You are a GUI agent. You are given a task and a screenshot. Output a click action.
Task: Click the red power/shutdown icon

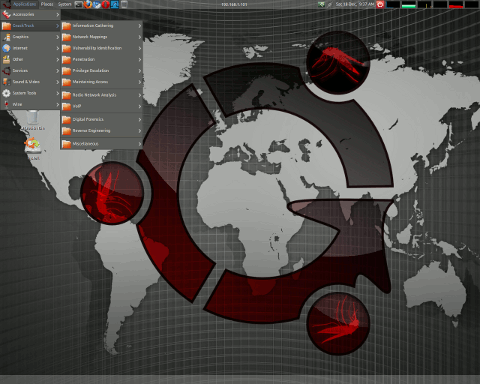pos(380,4)
